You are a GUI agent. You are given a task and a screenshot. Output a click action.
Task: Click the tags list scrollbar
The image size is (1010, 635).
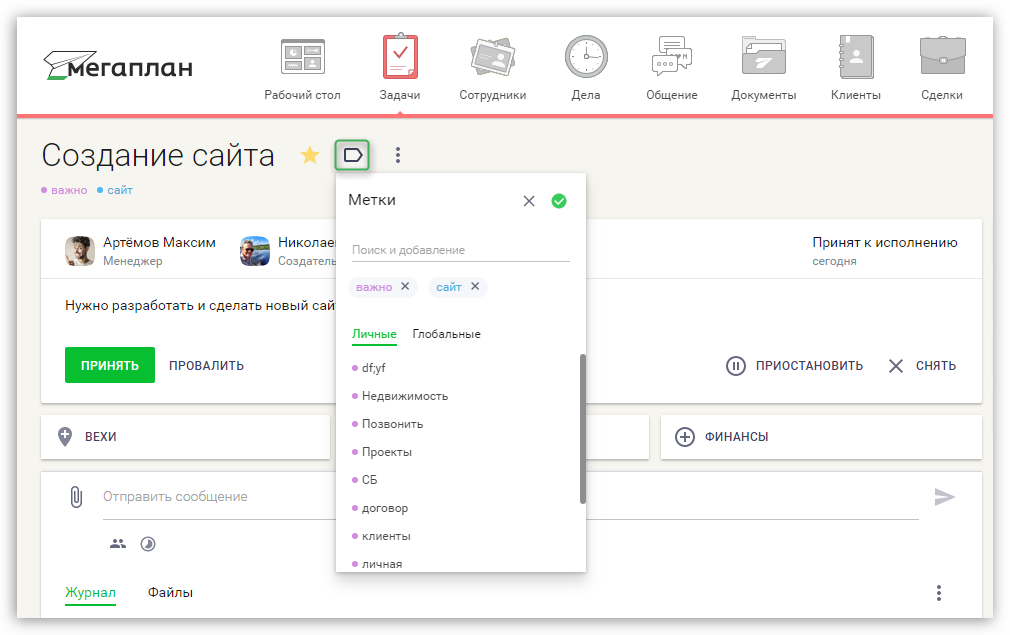click(583, 428)
